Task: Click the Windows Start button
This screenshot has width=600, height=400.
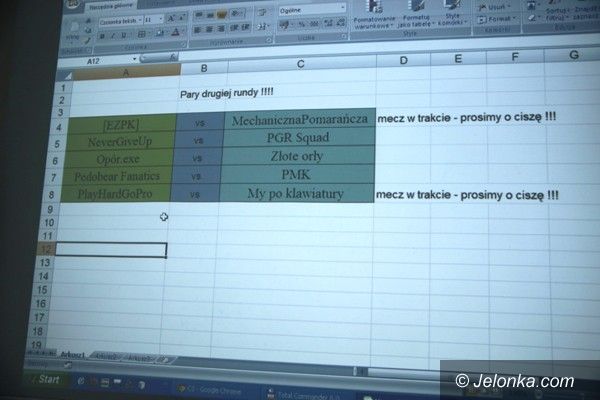Action: pos(43,380)
